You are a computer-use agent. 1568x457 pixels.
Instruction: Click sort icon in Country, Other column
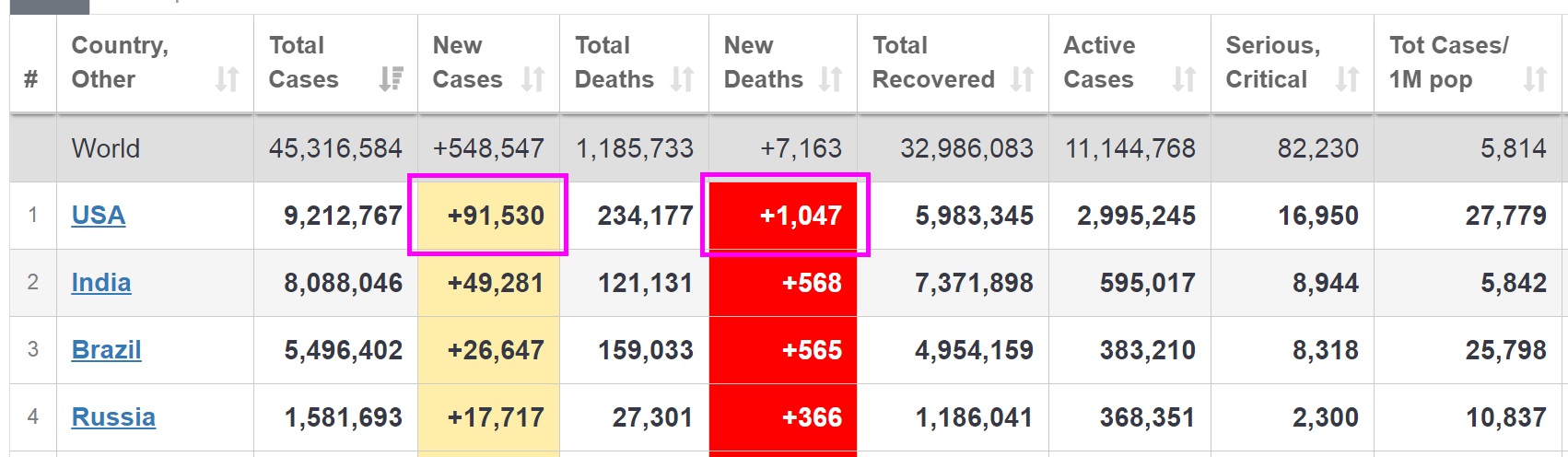(x=227, y=80)
